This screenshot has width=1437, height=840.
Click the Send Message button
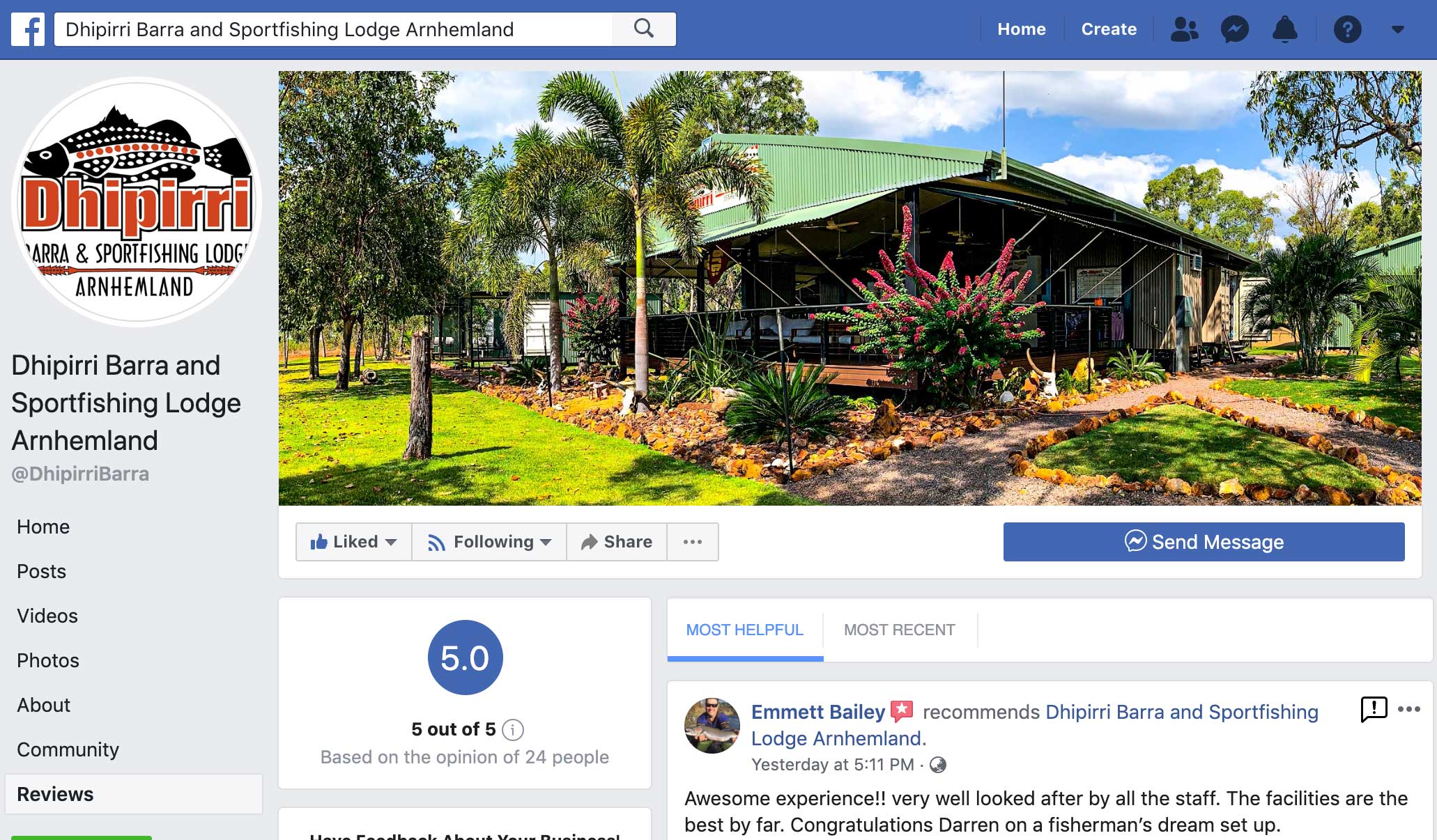[x=1204, y=542]
